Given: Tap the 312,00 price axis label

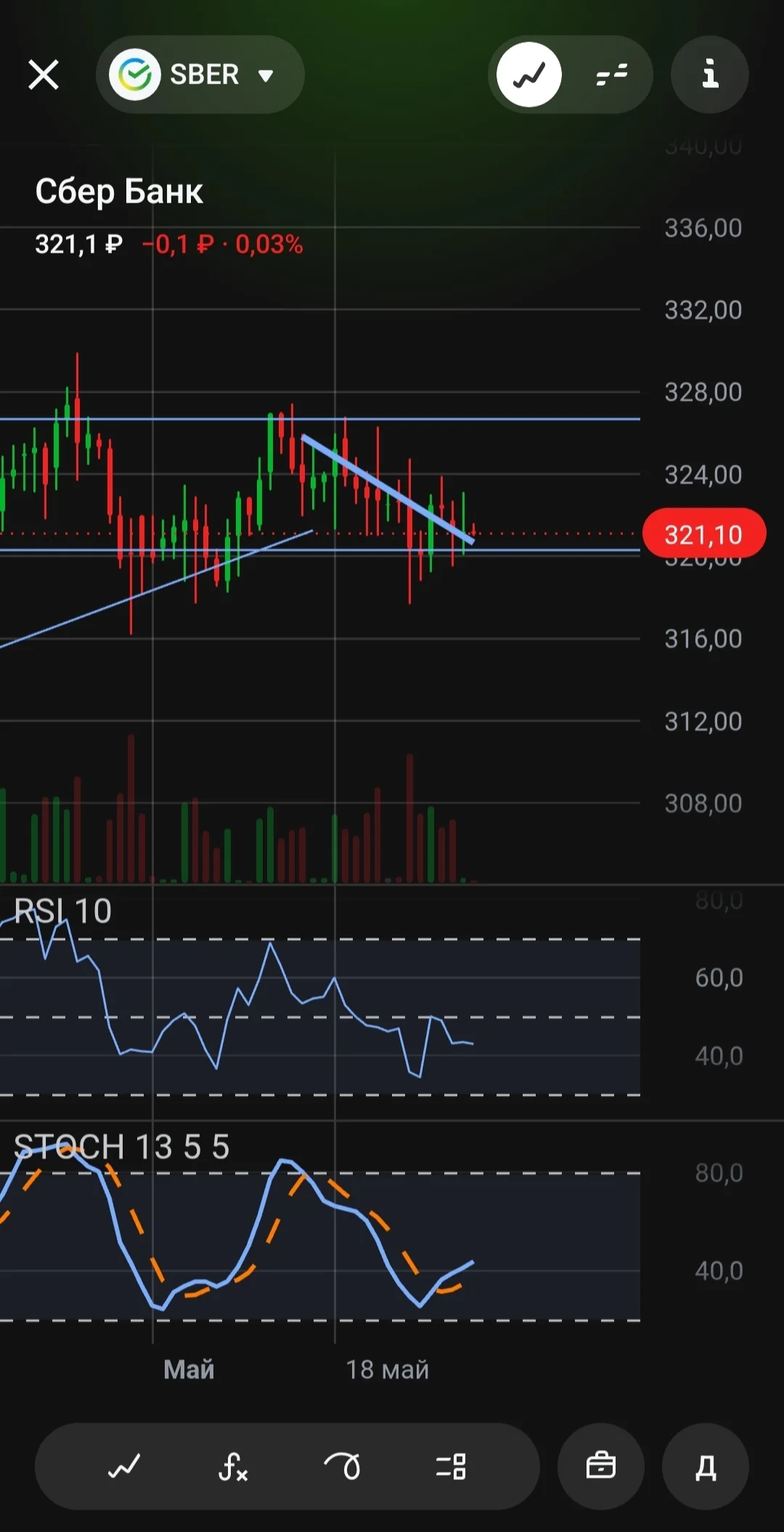Looking at the screenshot, I should [x=703, y=721].
